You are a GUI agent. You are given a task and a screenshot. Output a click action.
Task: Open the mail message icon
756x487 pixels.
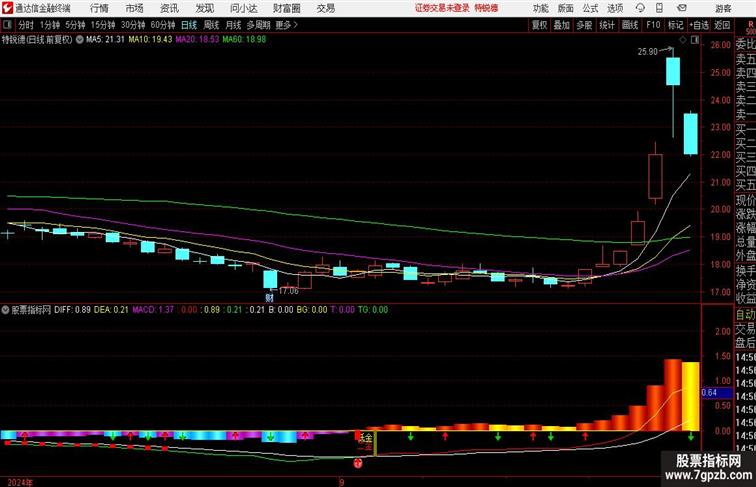pyautogui.click(x=682, y=8)
